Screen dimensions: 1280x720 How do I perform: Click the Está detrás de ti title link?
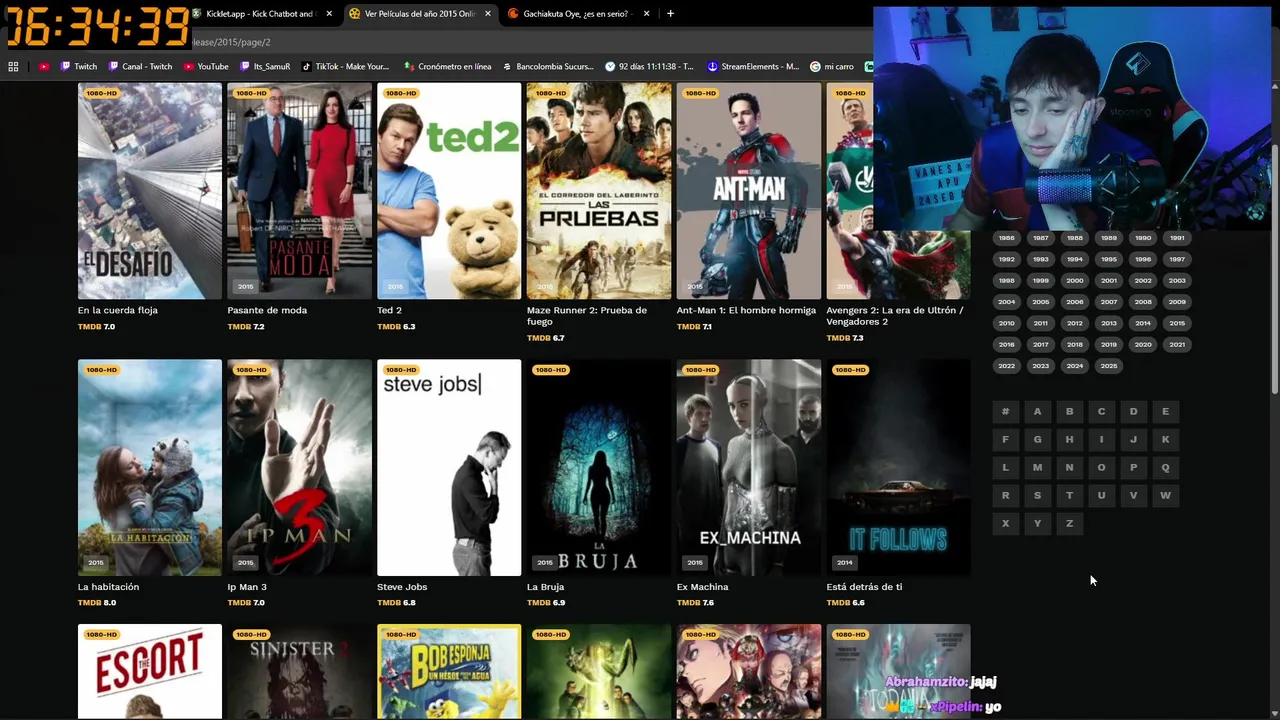[x=864, y=587]
